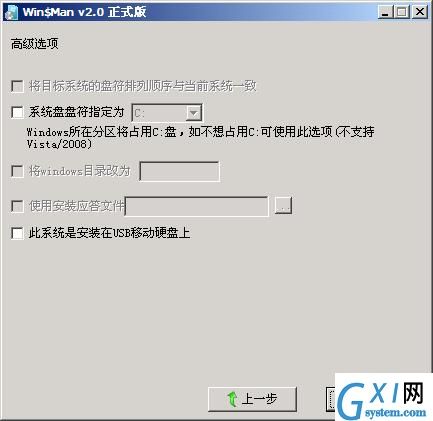Check the 使用安装应答文件 option
The image size is (433, 421).
(x=17, y=206)
